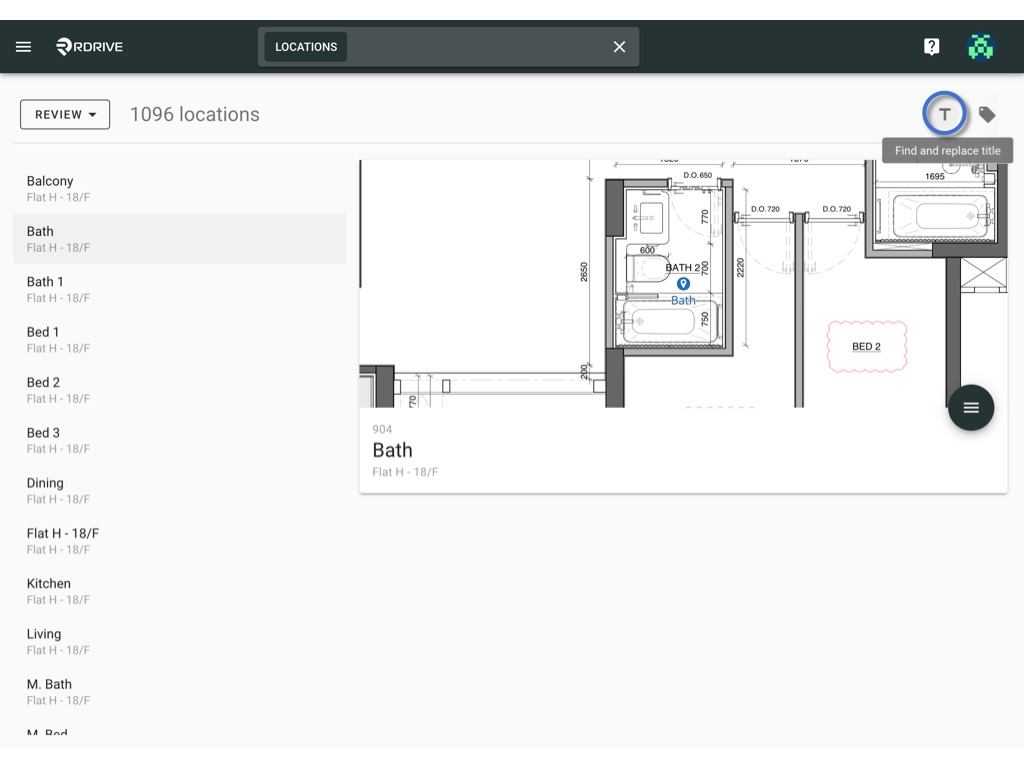
Task: Open the round floating menu button
Action: [971, 408]
